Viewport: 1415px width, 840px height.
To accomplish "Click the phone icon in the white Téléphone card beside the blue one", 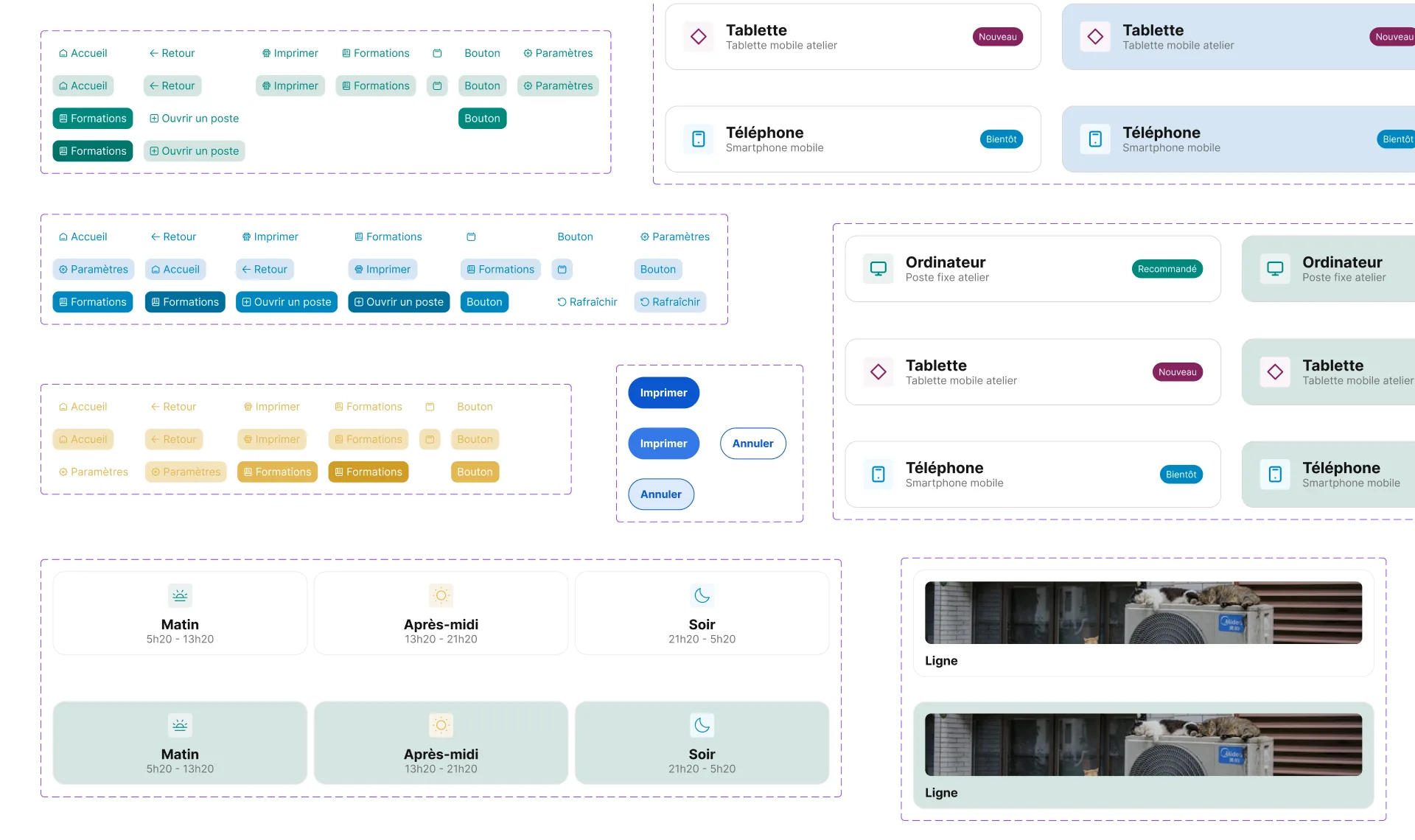I will (x=699, y=139).
